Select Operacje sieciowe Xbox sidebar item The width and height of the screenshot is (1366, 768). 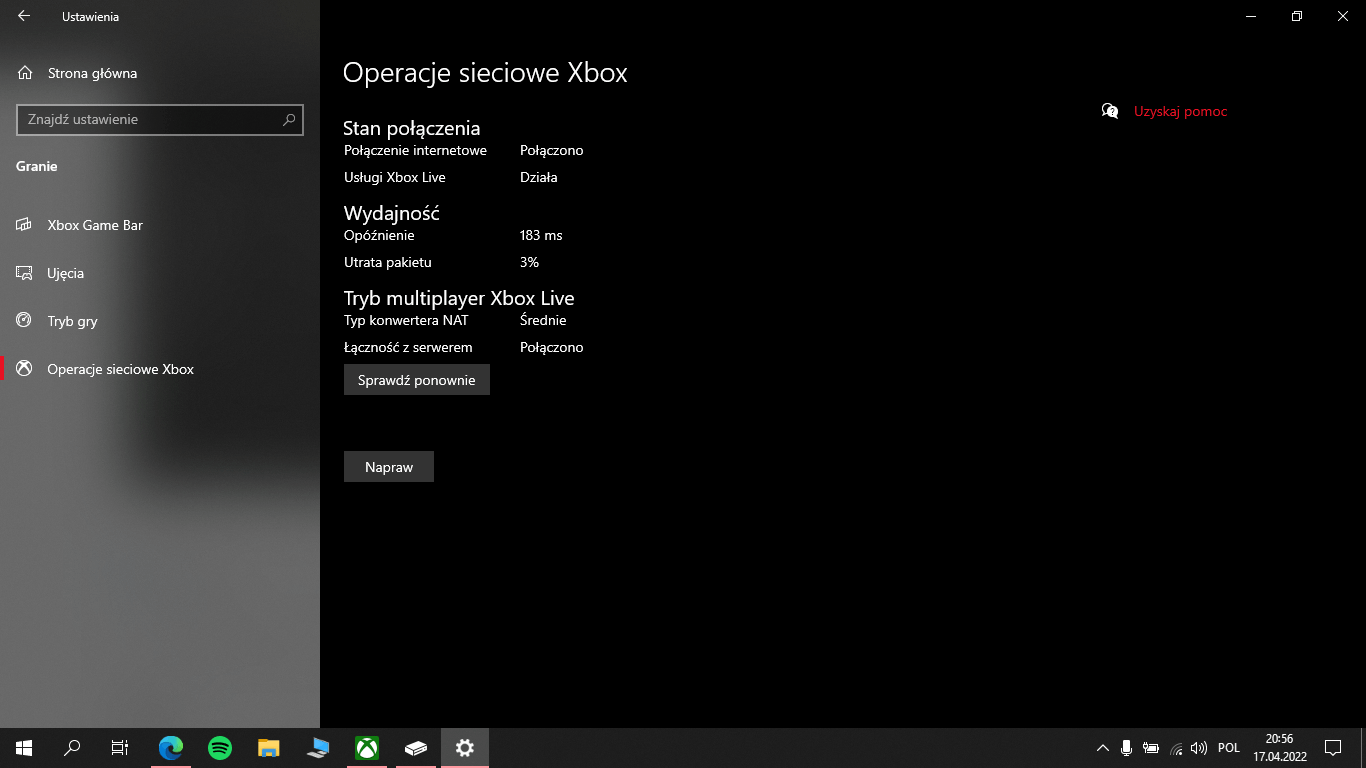pyautogui.click(x=160, y=369)
